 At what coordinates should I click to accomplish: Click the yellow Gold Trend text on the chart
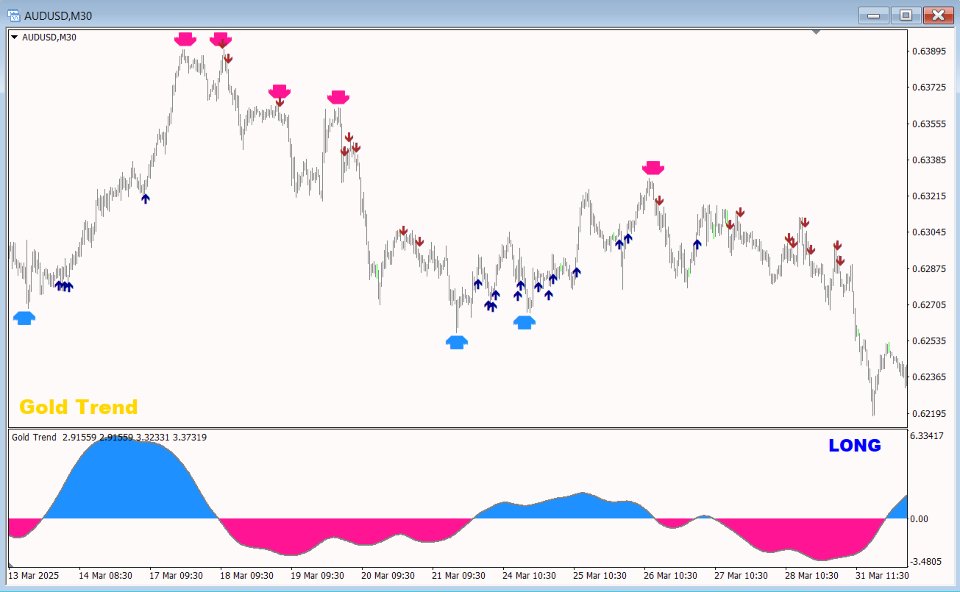pos(77,406)
